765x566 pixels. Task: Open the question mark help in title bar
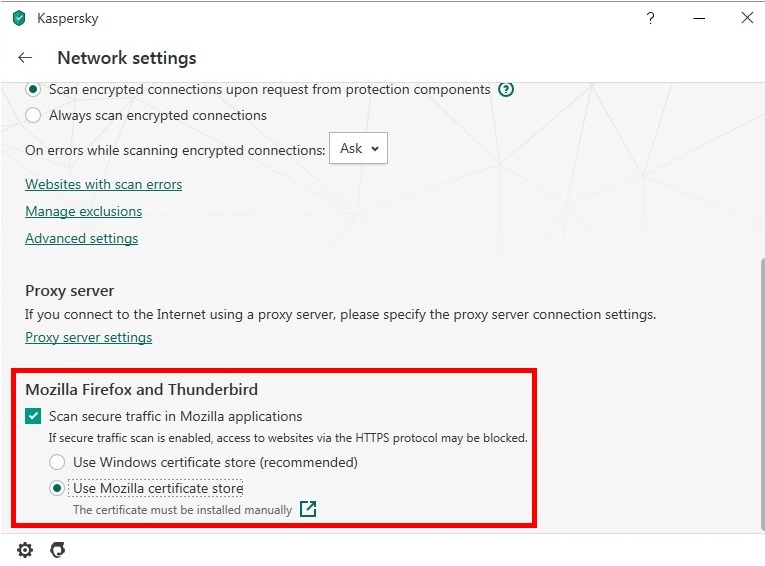pos(651,18)
